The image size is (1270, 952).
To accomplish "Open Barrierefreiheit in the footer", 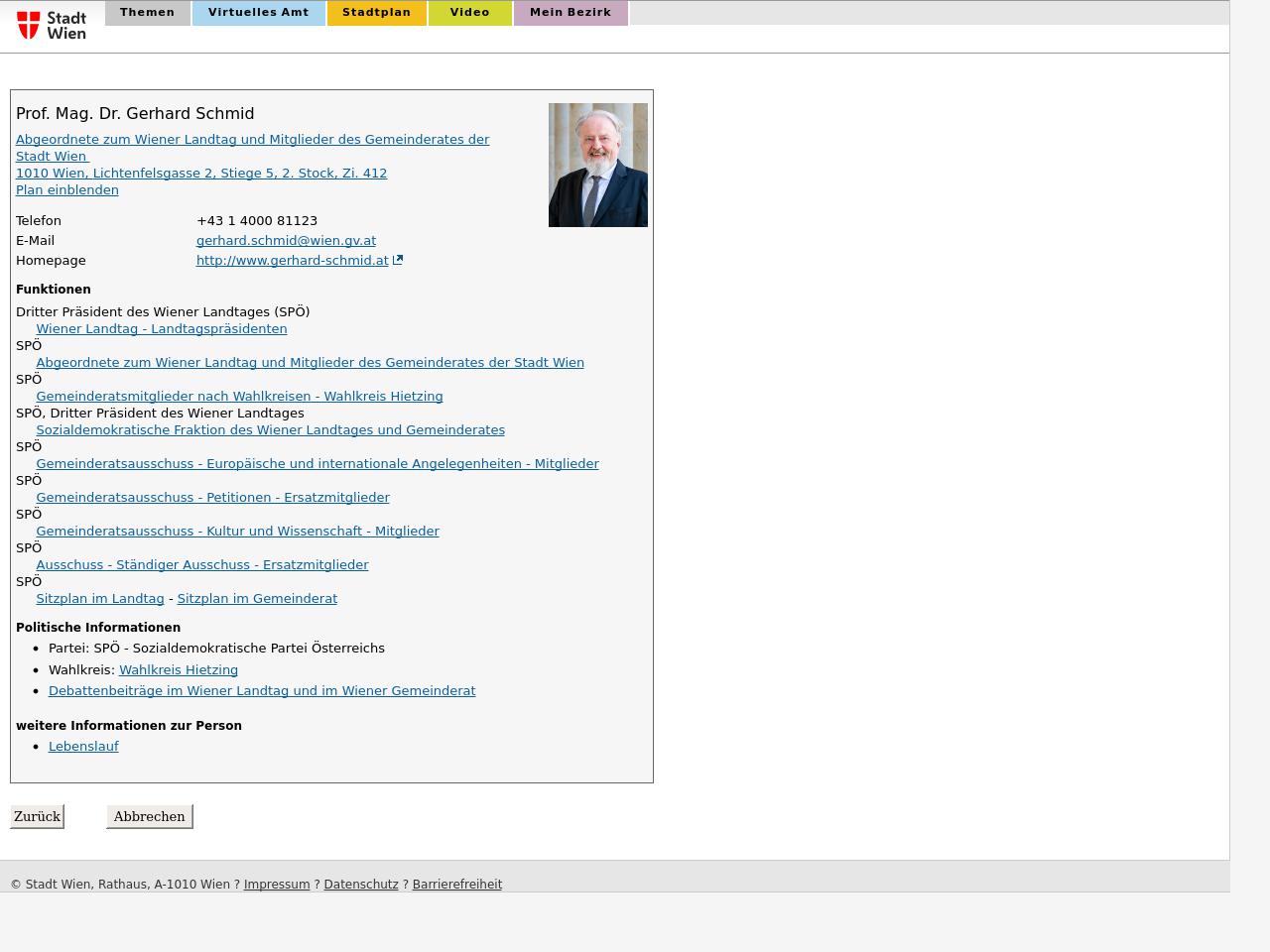I will tap(456, 885).
